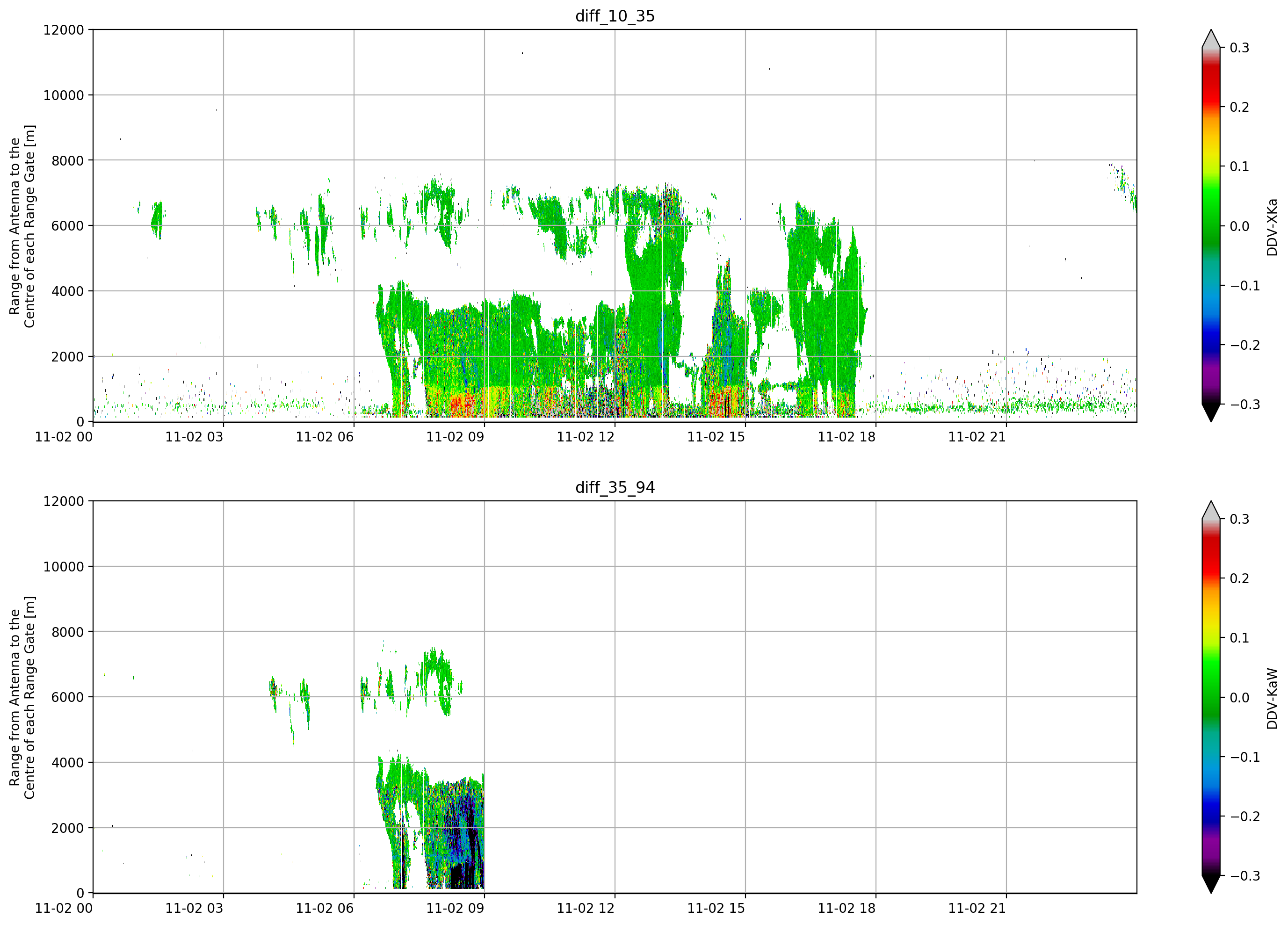Click the '11-02 06' x-tick under diff_35_94 plot

(x=325, y=908)
